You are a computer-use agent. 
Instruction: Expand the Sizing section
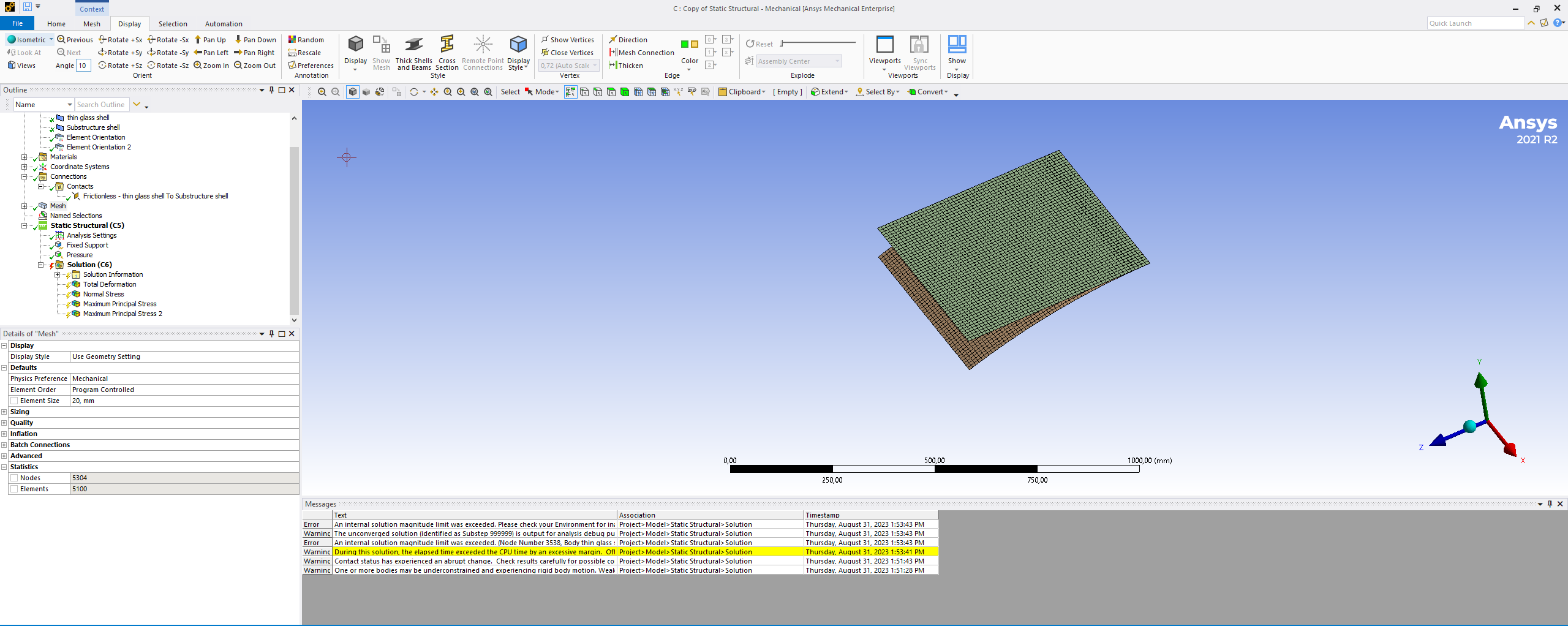pyautogui.click(x=4, y=412)
